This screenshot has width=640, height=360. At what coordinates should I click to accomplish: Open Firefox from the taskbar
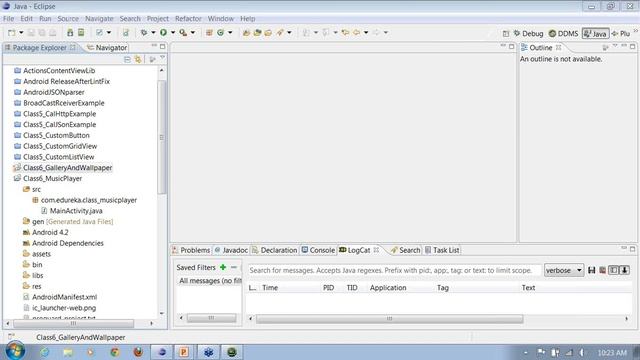click(x=138, y=352)
